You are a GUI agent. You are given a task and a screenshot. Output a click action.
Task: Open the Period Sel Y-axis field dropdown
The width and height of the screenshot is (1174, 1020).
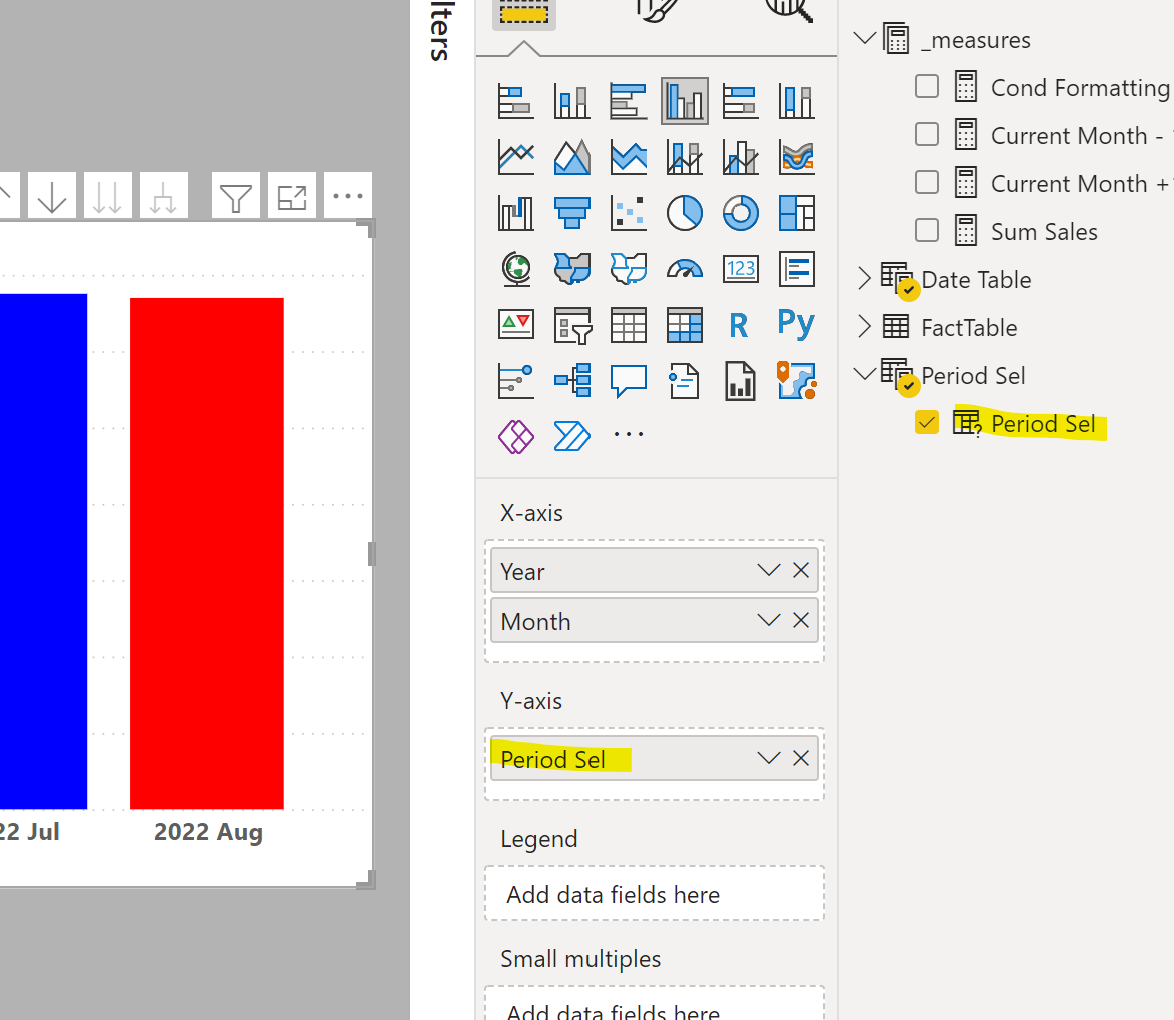pyautogui.click(x=768, y=759)
